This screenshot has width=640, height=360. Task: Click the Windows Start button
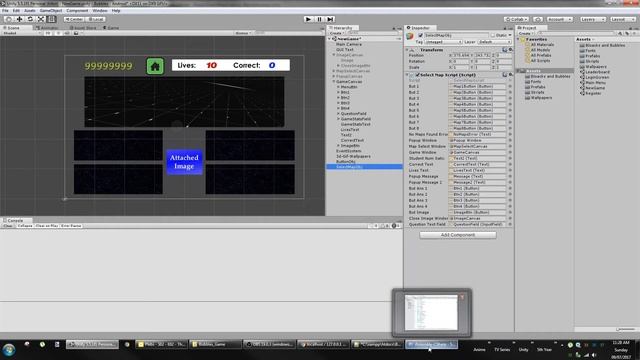tap(9, 350)
